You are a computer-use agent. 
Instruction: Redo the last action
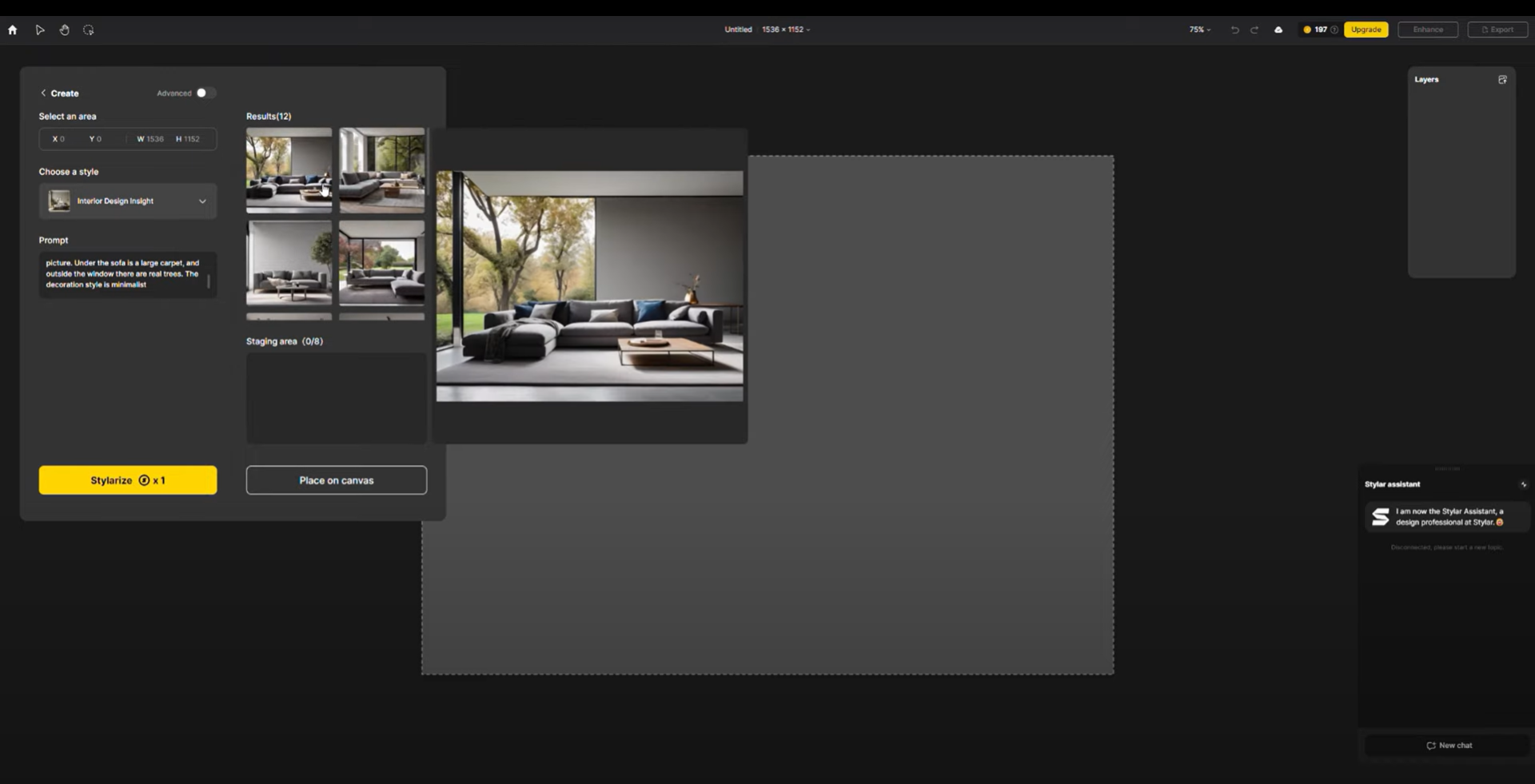1254,30
